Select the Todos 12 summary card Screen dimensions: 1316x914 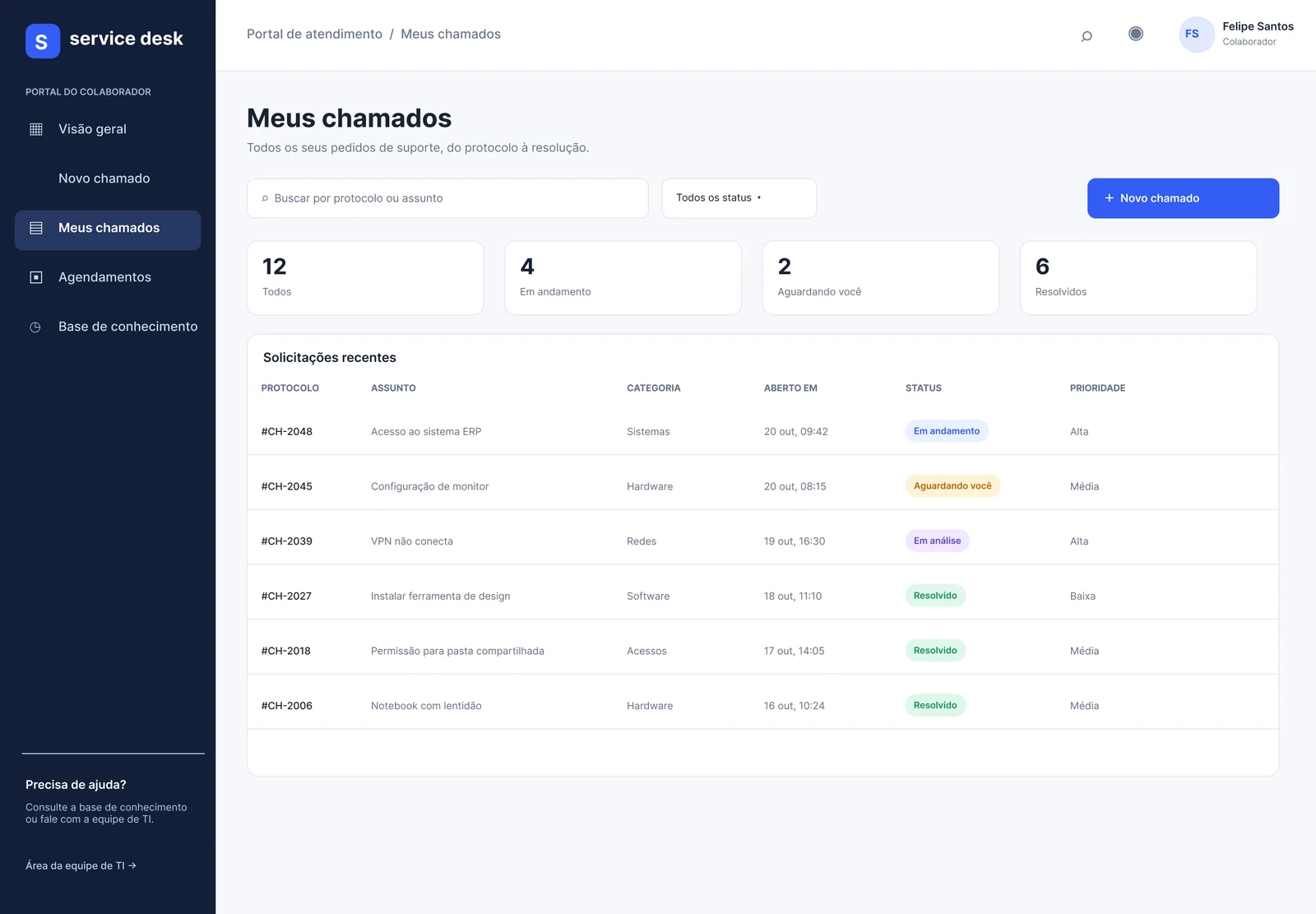[365, 278]
